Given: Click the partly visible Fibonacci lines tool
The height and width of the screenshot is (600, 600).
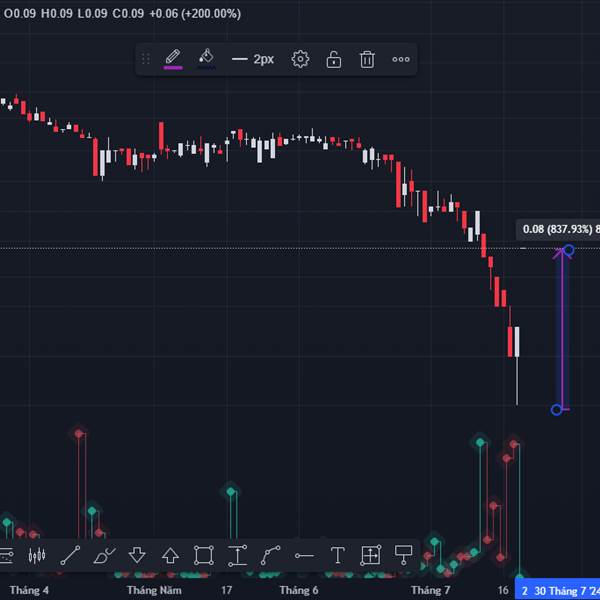Looking at the screenshot, I should (x=6, y=556).
